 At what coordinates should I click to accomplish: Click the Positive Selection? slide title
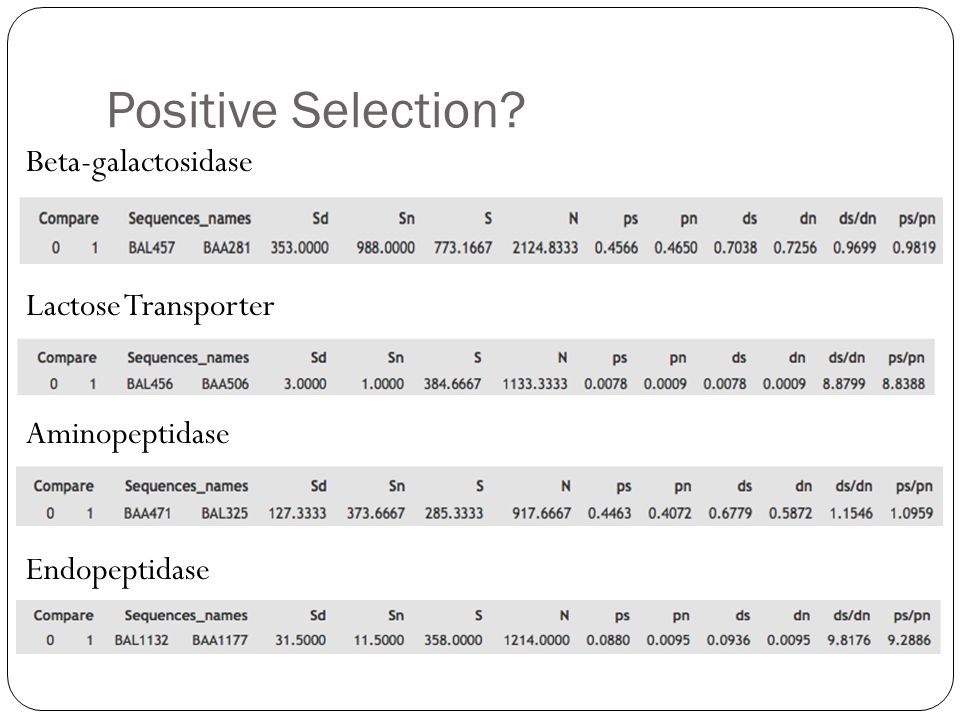(x=316, y=110)
